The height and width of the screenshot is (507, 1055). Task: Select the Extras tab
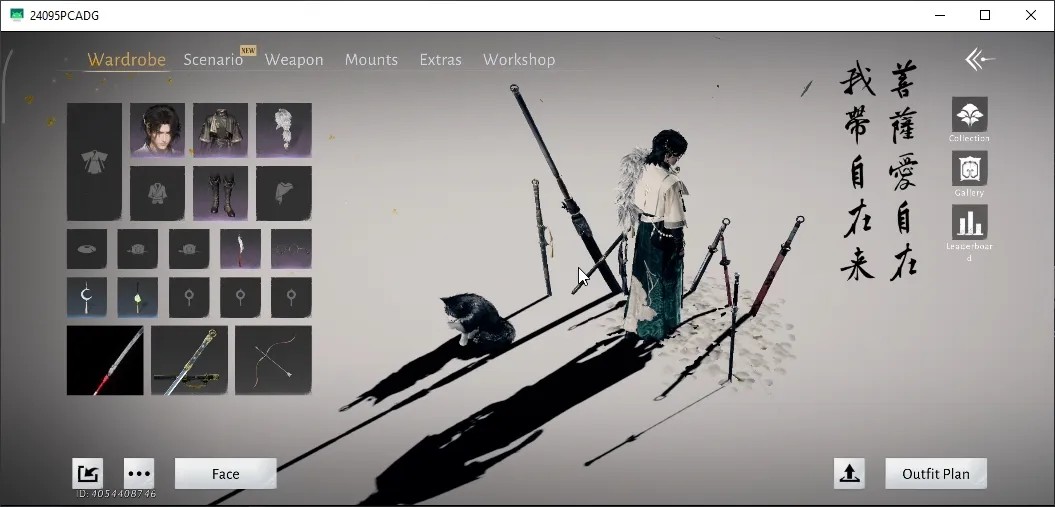tap(441, 60)
